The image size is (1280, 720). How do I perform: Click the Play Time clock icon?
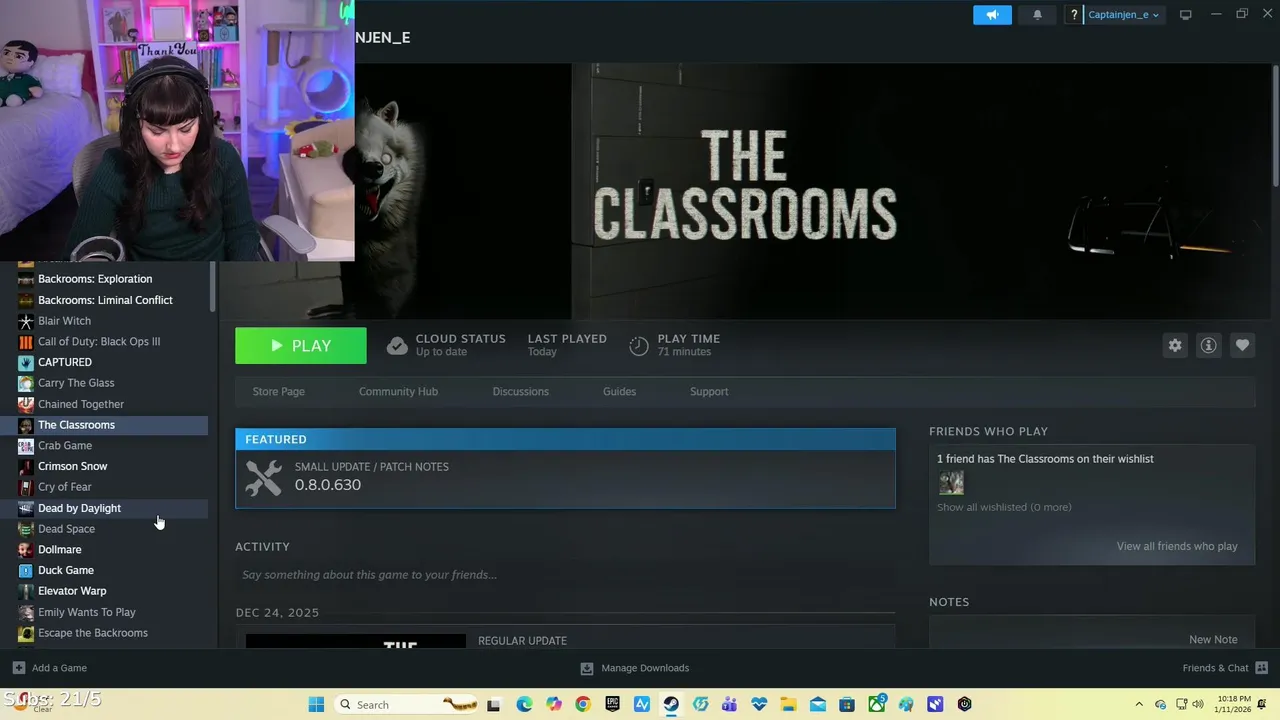pos(639,346)
